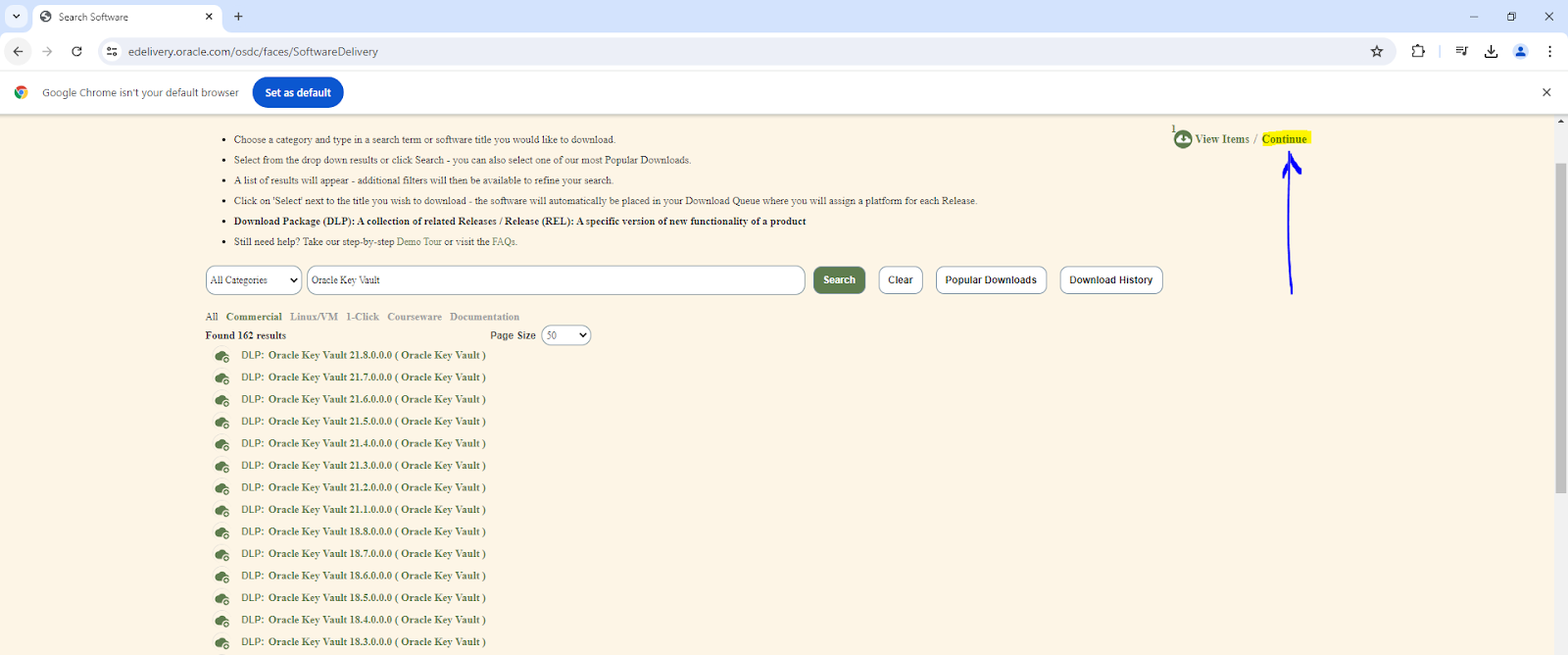Open Download History
This screenshot has width=1568, height=655.
[x=1111, y=280]
